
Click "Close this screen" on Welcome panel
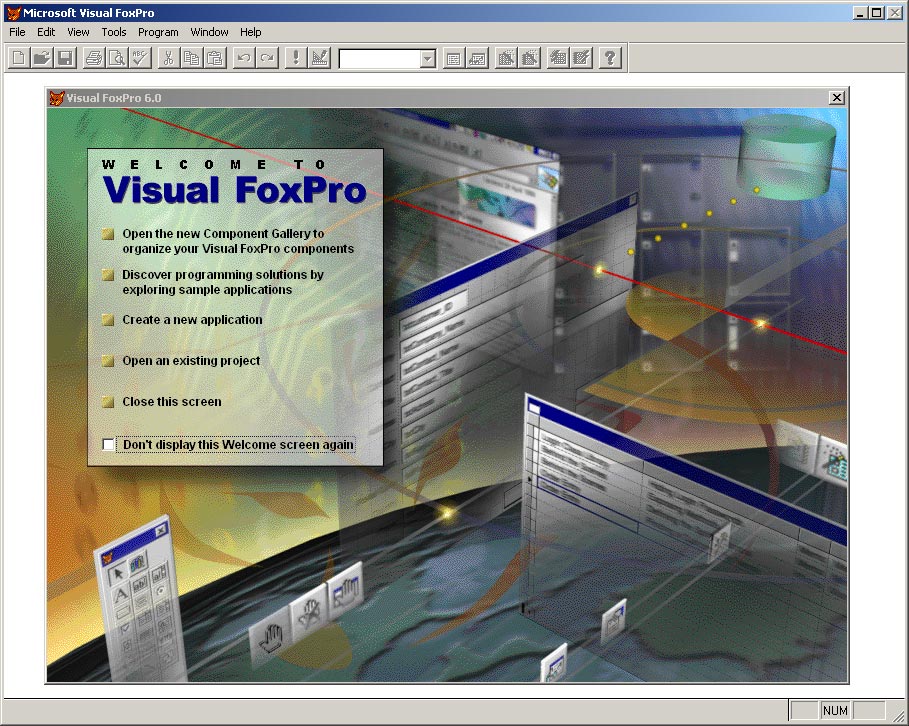point(162,402)
